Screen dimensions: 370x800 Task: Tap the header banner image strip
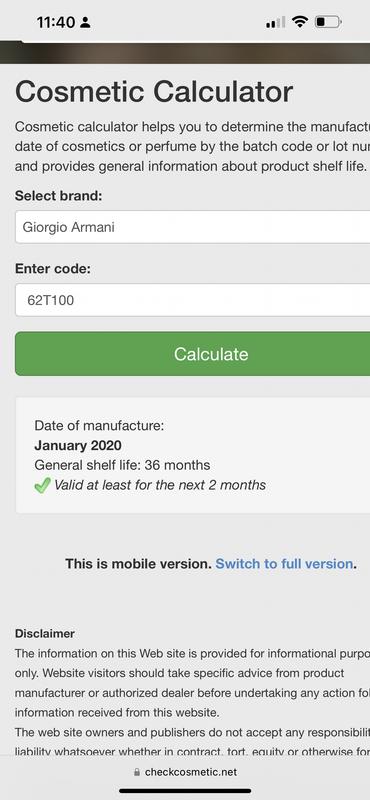coord(185,53)
